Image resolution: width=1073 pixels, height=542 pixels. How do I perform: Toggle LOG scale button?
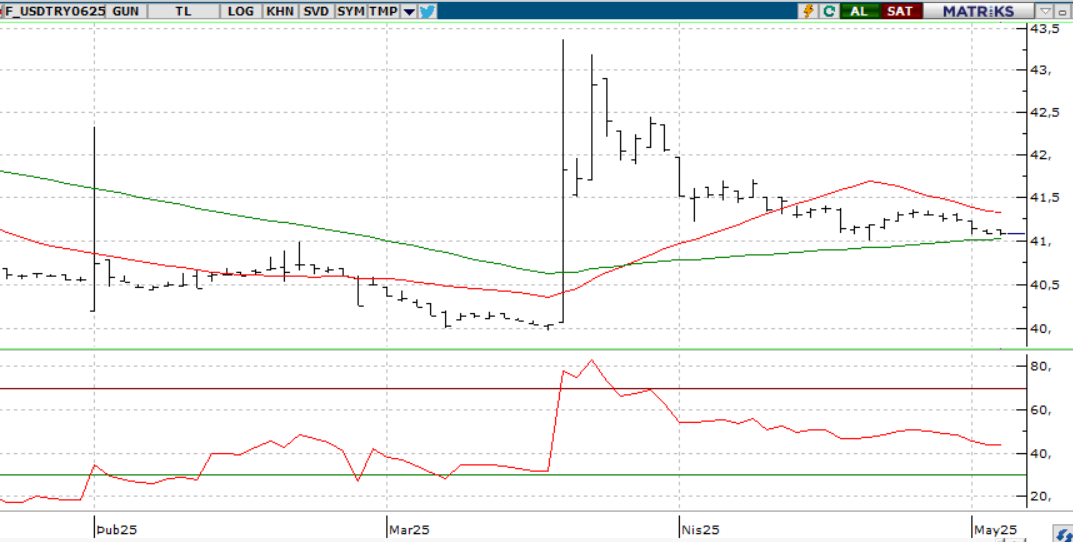(x=241, y=11)
